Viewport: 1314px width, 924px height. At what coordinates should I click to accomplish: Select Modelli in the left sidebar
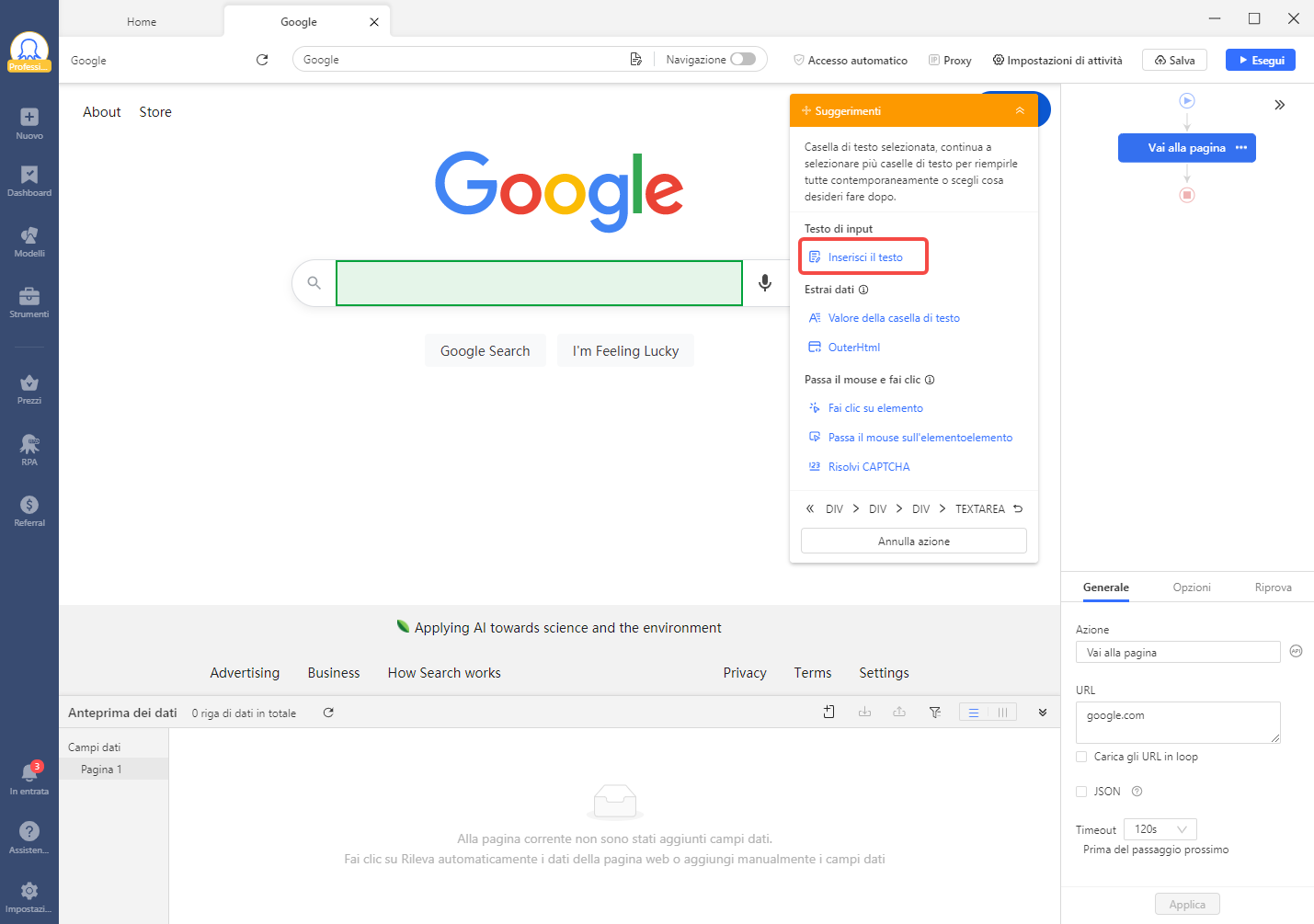coord(29,241)
